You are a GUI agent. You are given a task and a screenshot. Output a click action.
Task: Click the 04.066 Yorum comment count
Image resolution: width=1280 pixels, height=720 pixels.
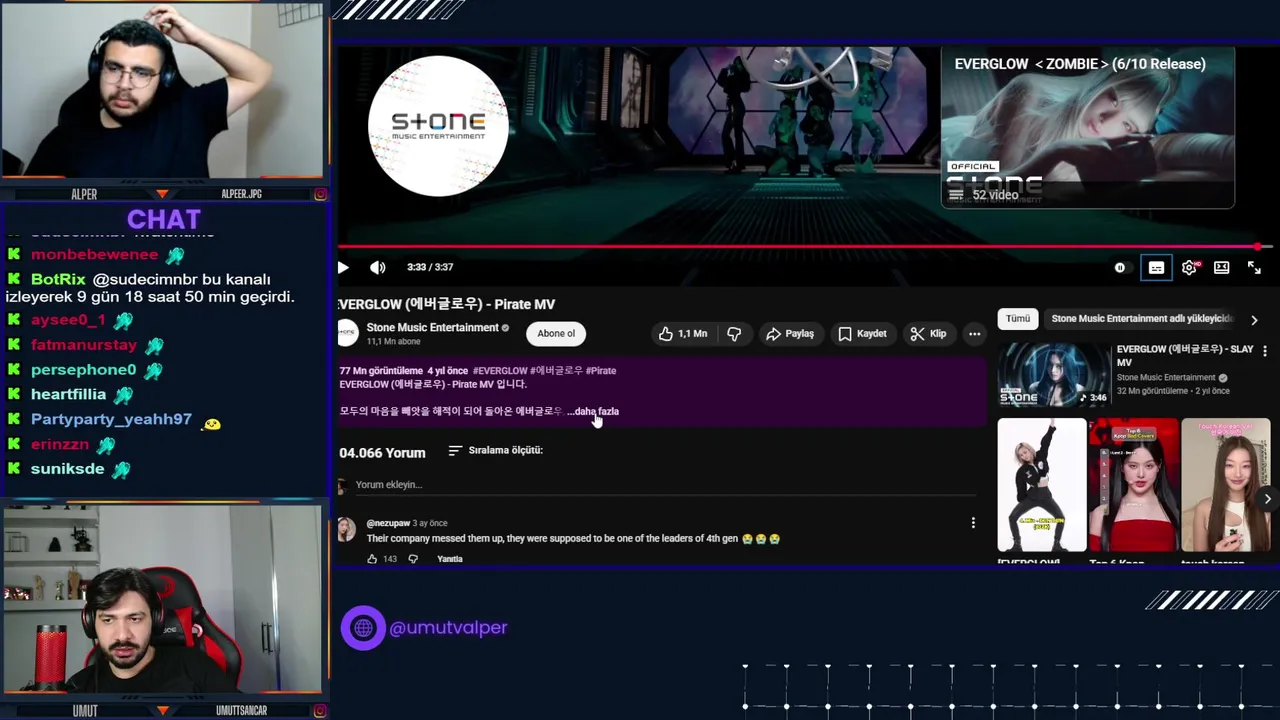[382, 453]
